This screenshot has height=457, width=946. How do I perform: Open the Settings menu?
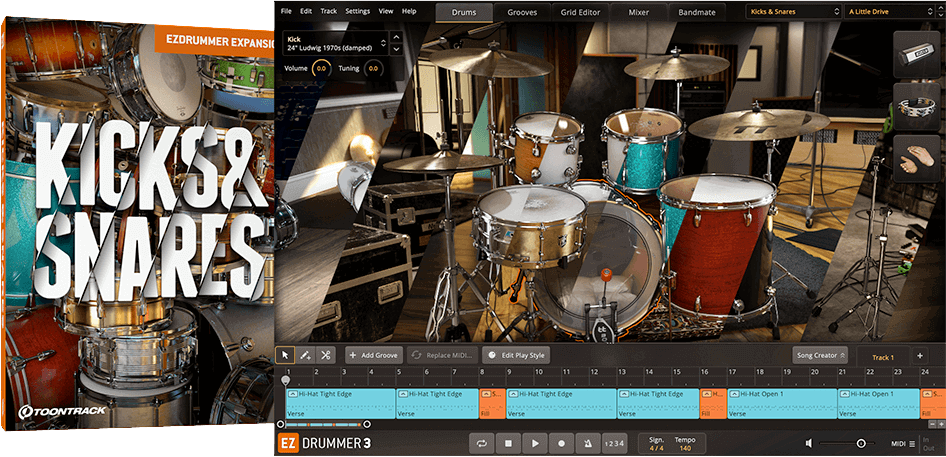tap(357, 11)
